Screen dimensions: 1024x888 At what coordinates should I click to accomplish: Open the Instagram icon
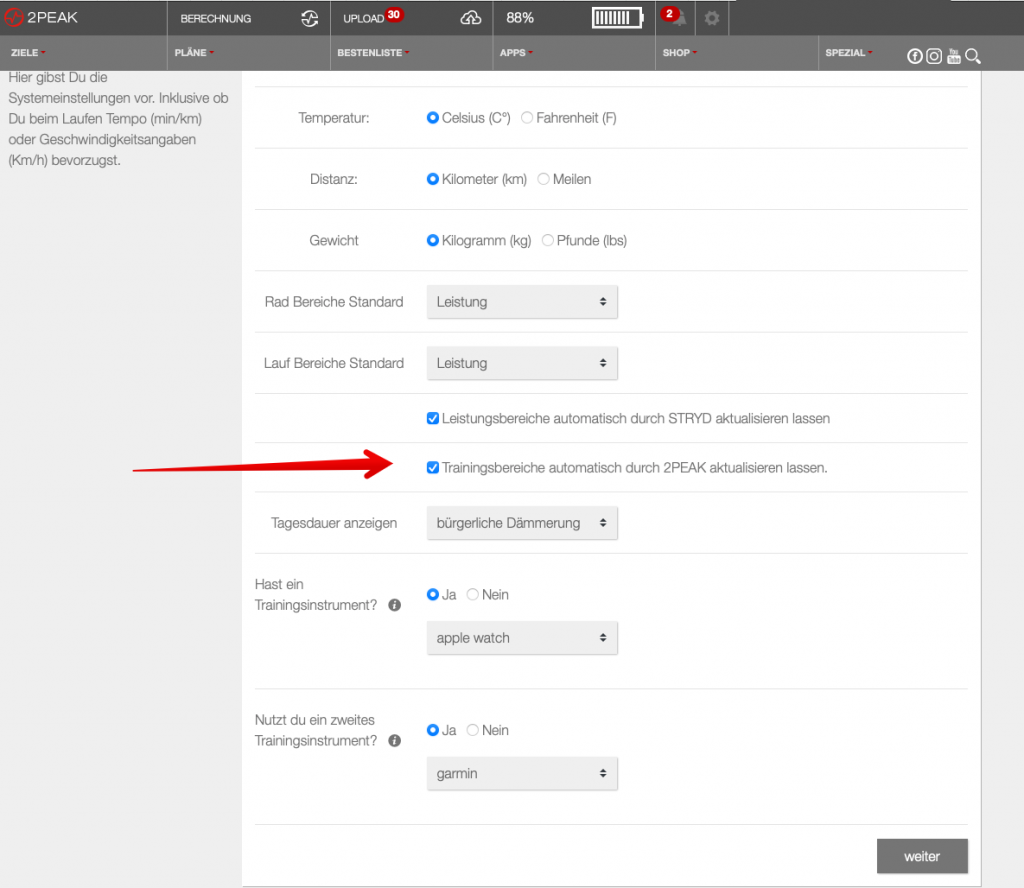935,56
